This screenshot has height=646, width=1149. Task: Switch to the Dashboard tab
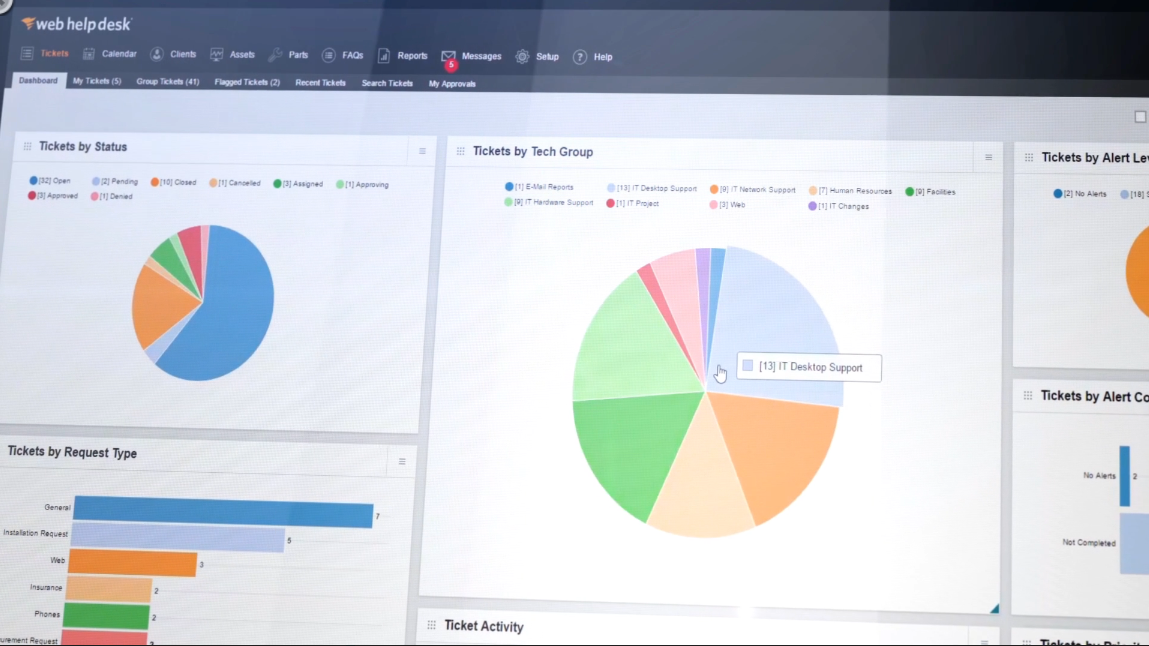pyautogui.click(x=38, y=81)
